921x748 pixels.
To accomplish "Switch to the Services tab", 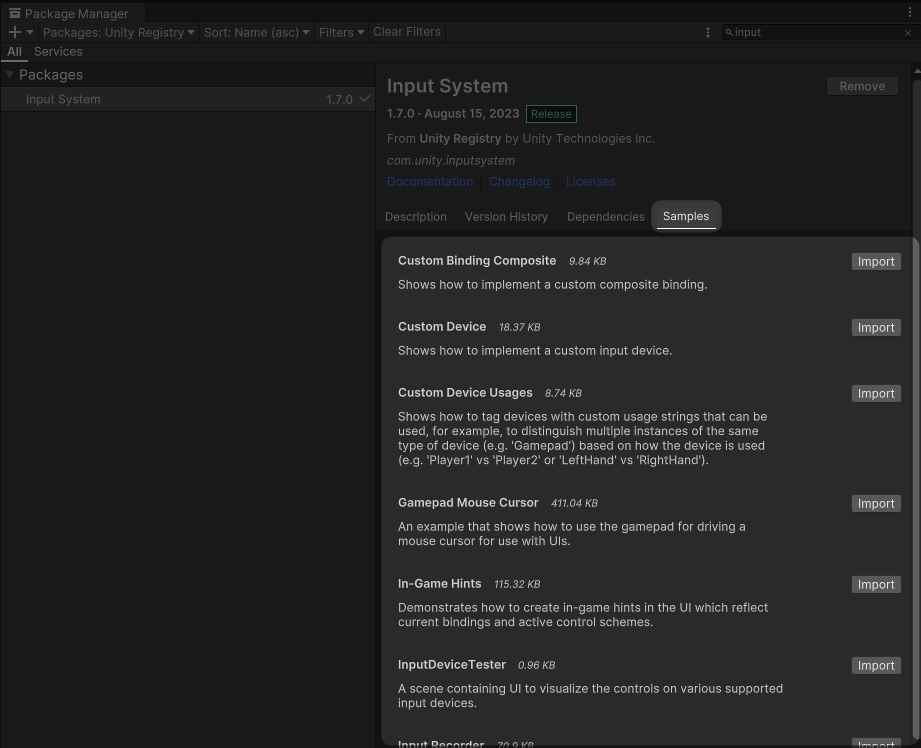I will 58,52.
